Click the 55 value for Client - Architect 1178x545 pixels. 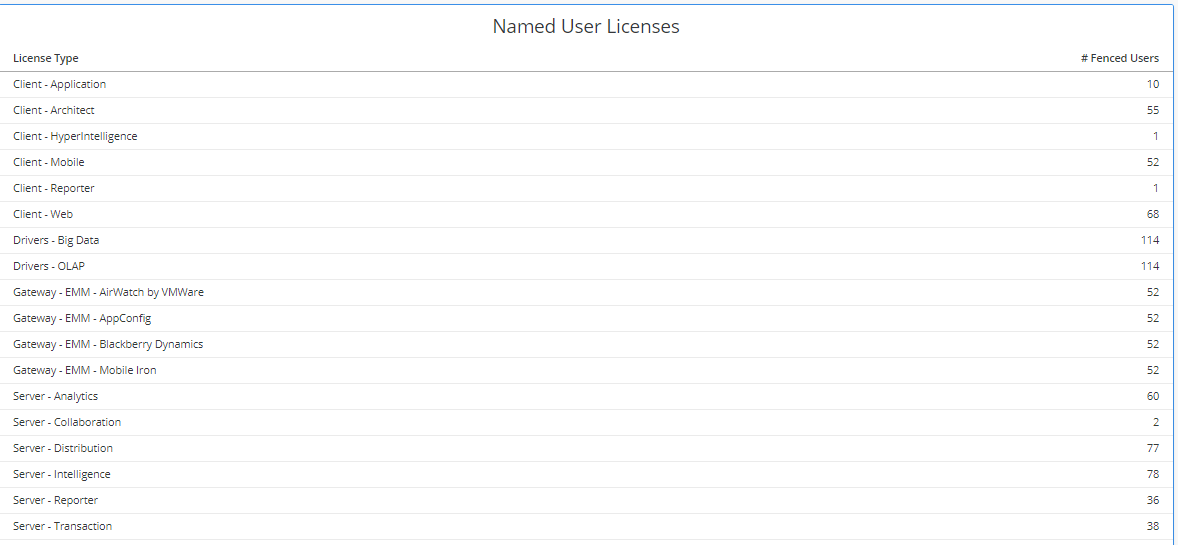pos(1152,110)
